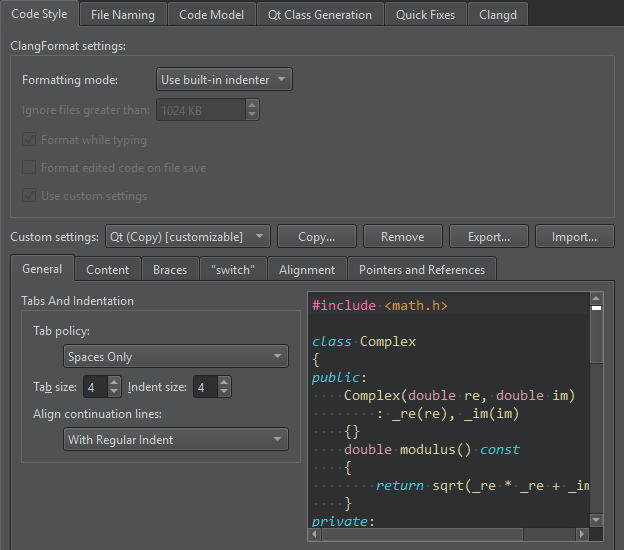Toggle Use custom settings checkbox

(x=29, y=196)
